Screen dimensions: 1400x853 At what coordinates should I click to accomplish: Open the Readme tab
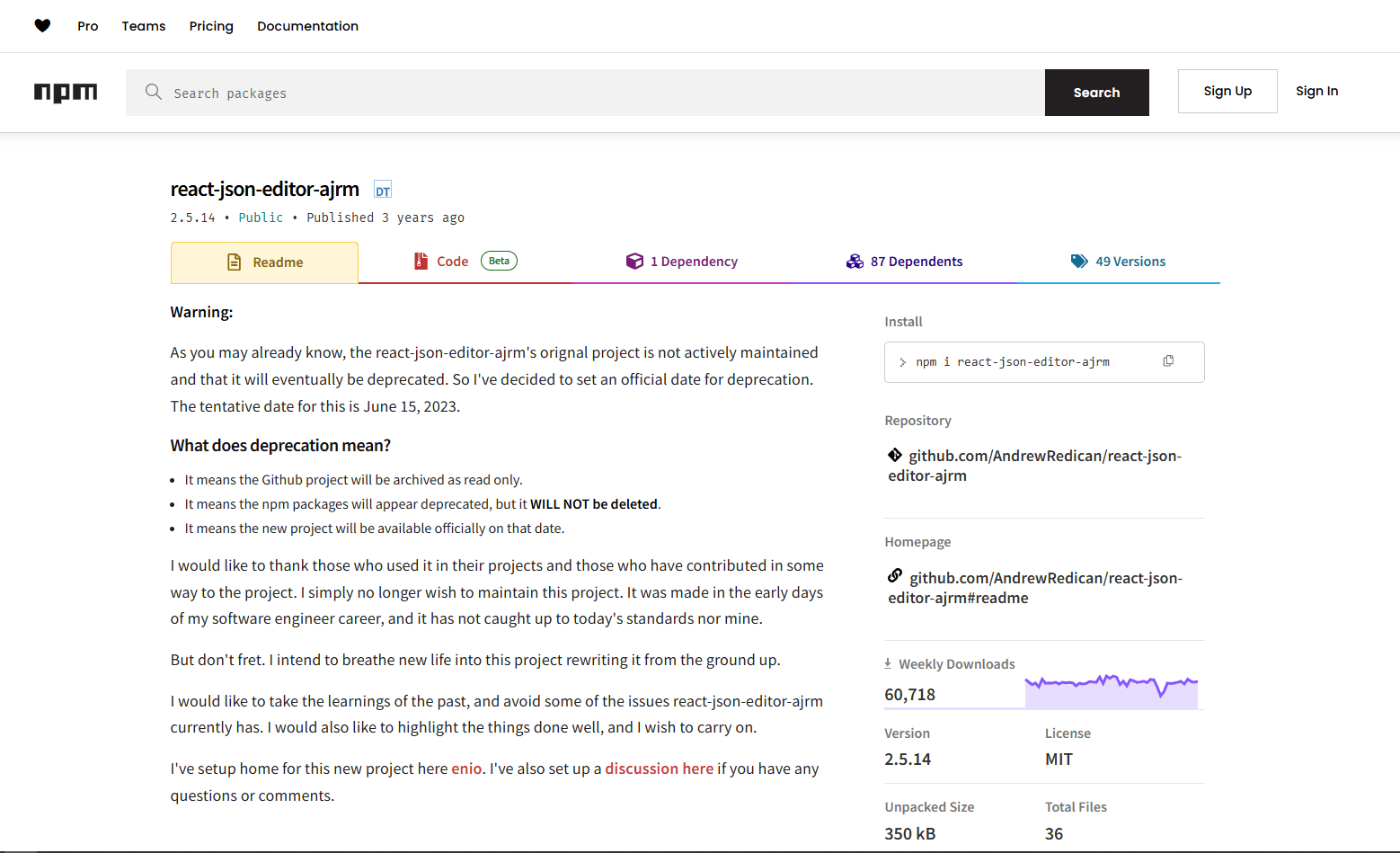(x=266, y=262)
